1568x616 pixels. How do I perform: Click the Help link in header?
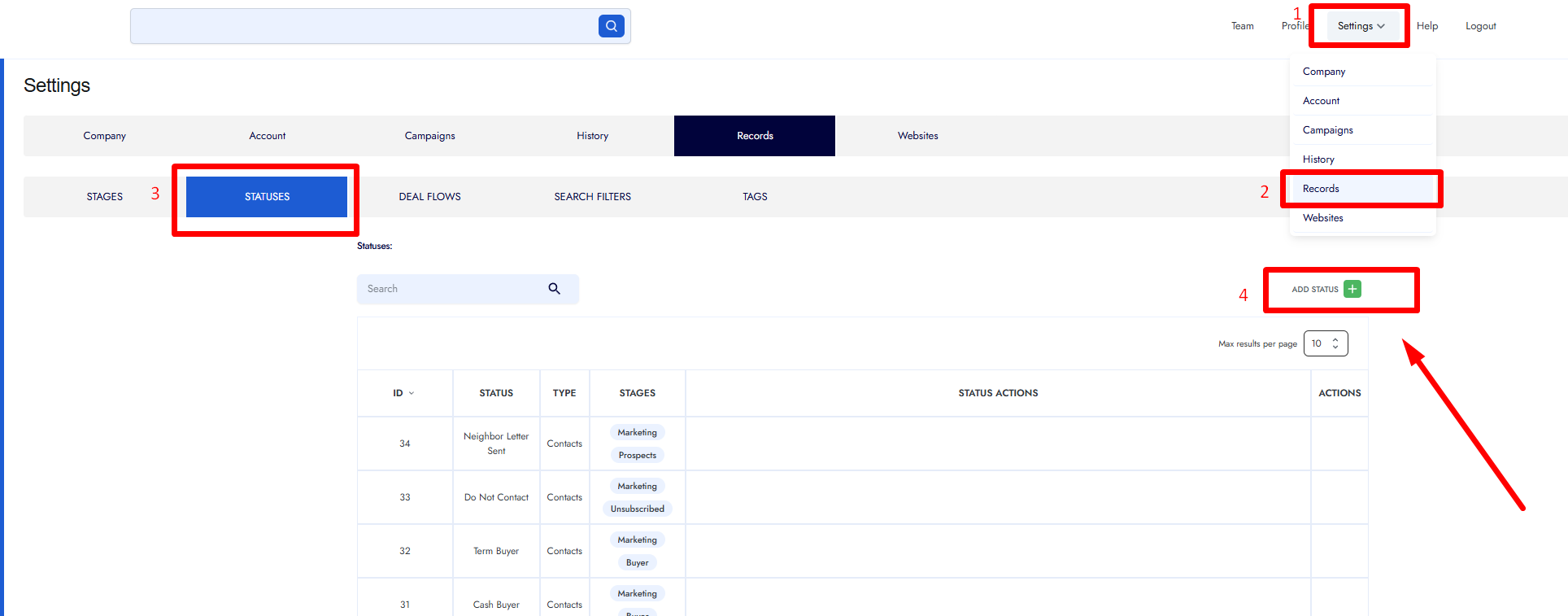(1426, 26)
